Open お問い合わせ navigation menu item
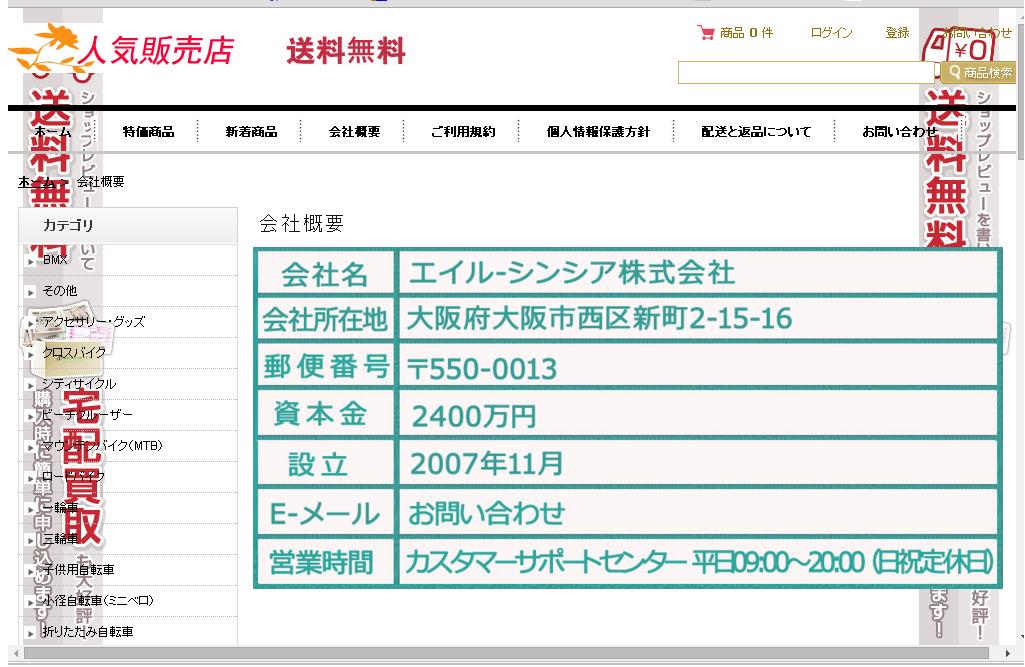This screenshot has height=667, width=1025. pos(899,131)
